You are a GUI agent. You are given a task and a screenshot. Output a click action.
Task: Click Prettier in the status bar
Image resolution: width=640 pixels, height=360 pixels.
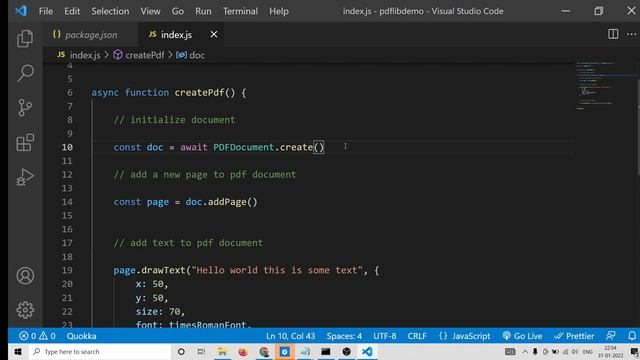pos(574,336)
